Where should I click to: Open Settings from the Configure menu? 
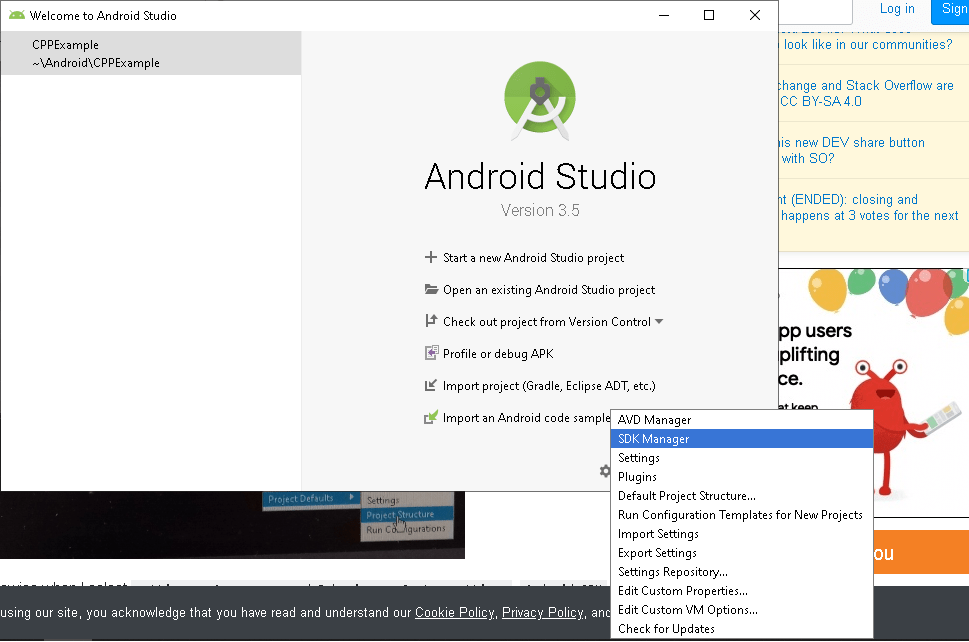pos(742,458)
